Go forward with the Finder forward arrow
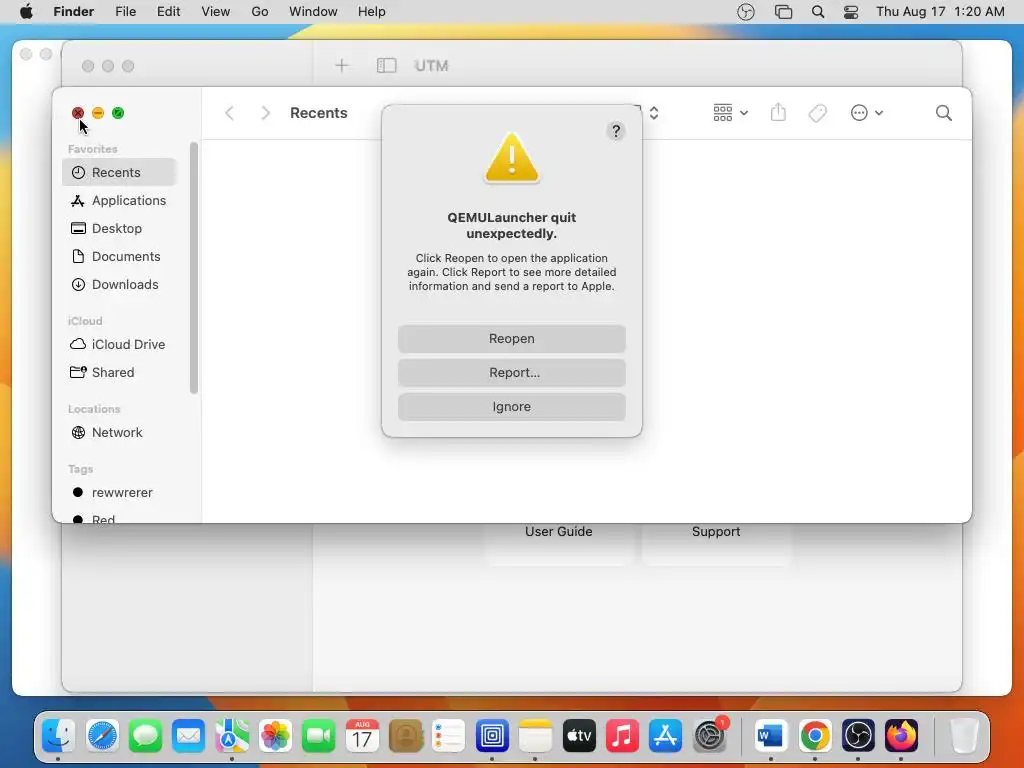Viewport: 1024px width, 768px height. click(265, 113)
